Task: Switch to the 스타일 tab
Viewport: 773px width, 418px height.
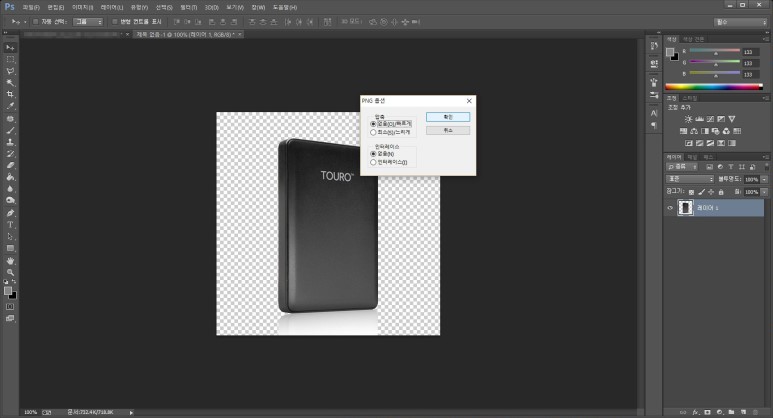Action: [x=690, y=98]
